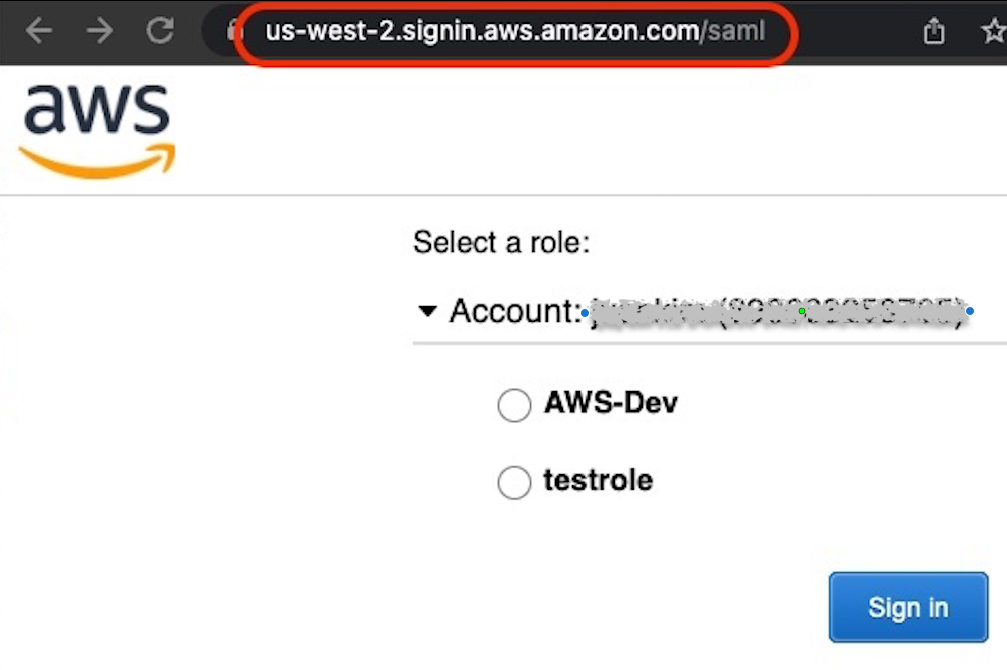
Task: Go forward to the next page
Action: point(99,30)
